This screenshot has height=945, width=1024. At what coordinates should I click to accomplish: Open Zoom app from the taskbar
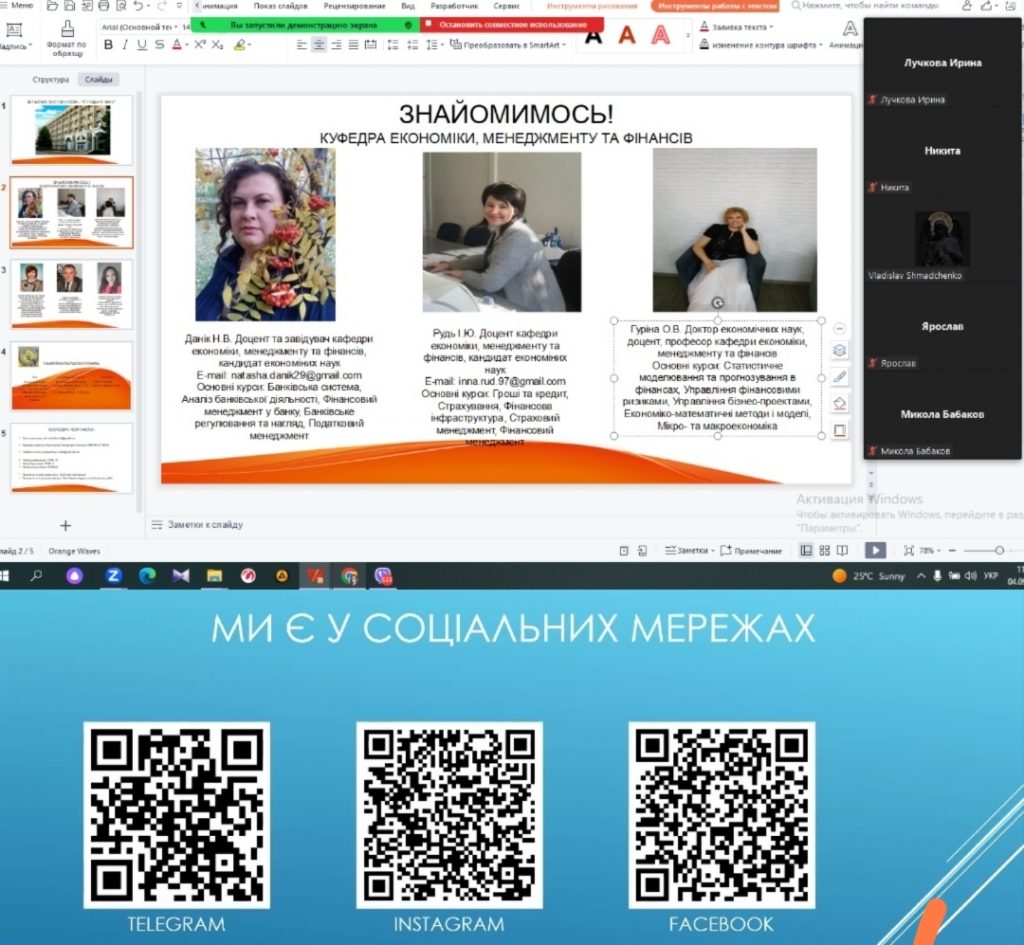[113, 576]
